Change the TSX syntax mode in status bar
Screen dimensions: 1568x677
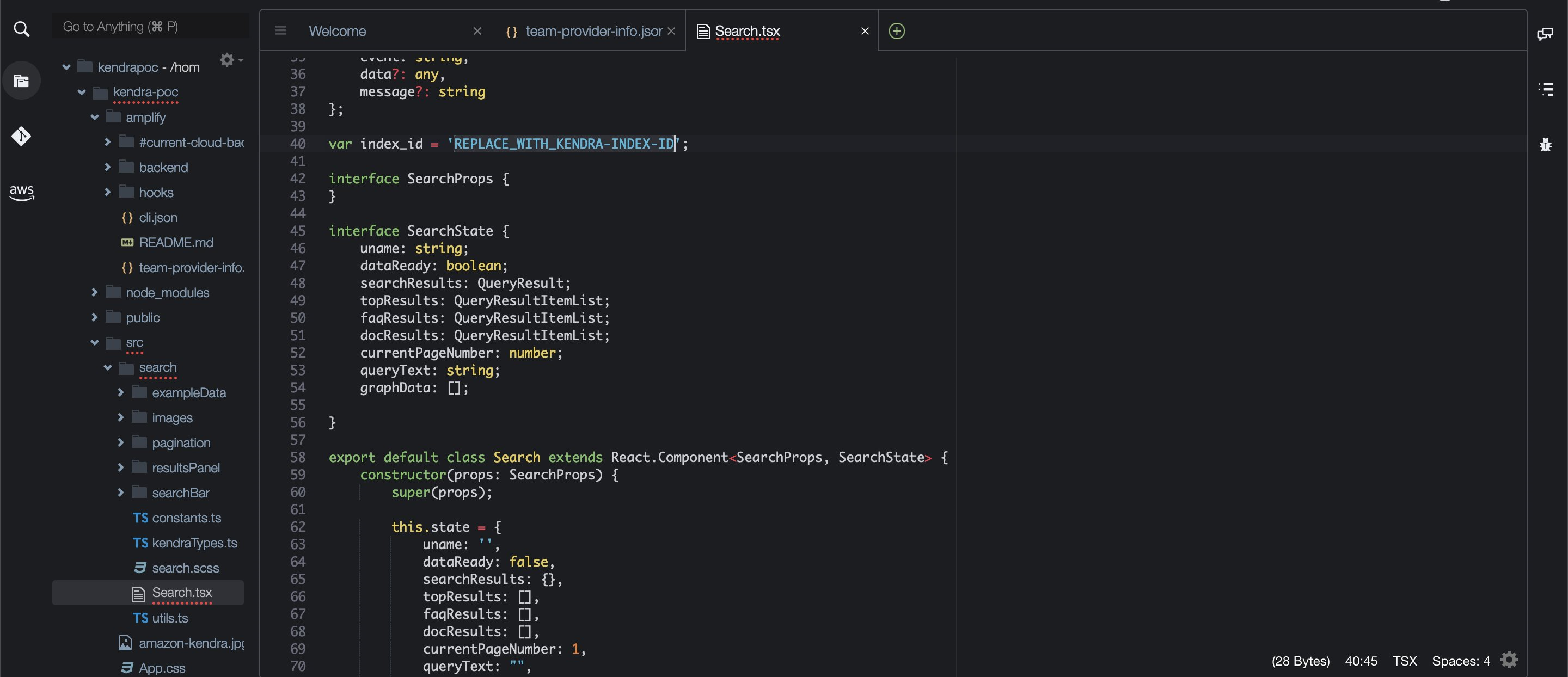[x=1404, y=661]
